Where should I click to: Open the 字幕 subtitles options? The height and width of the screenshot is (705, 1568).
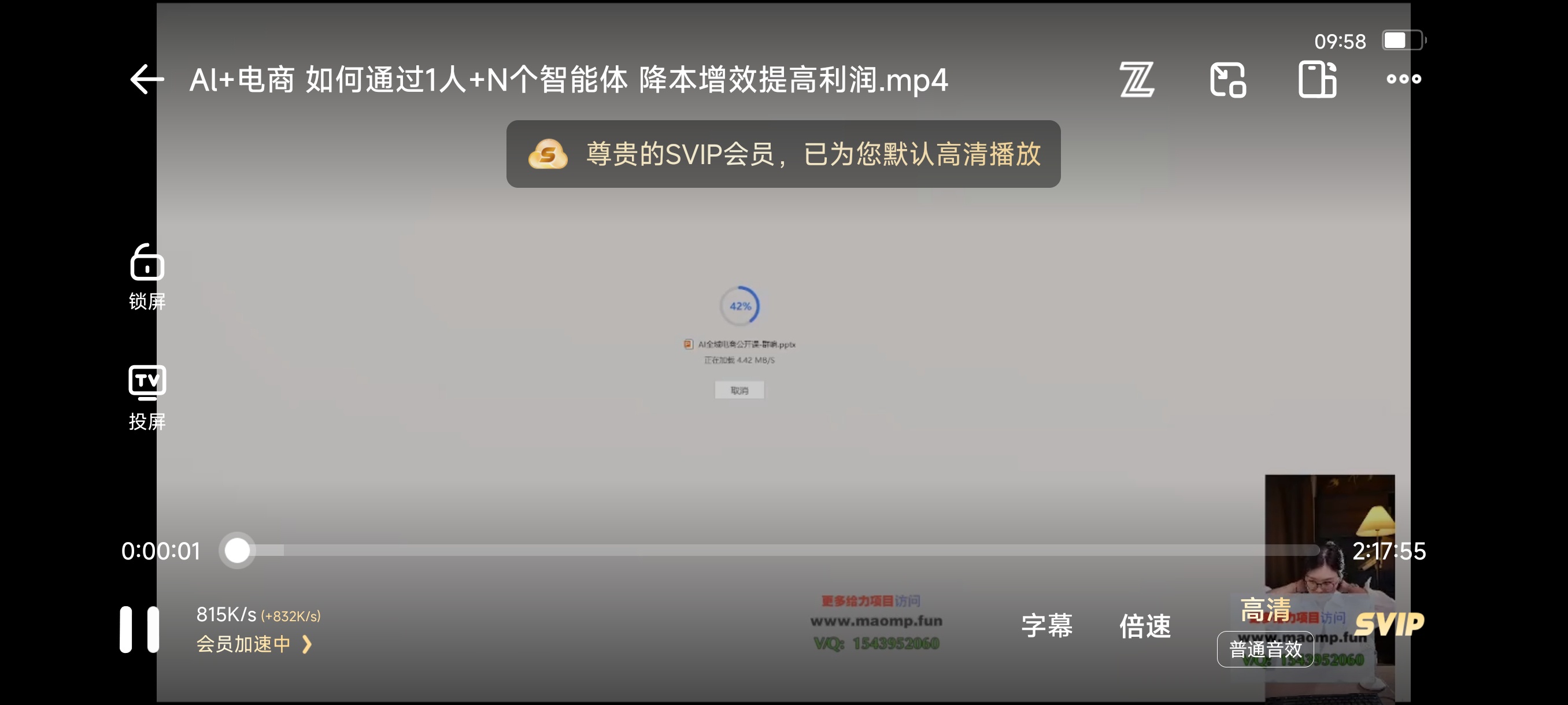click(x=1046, y=626)
